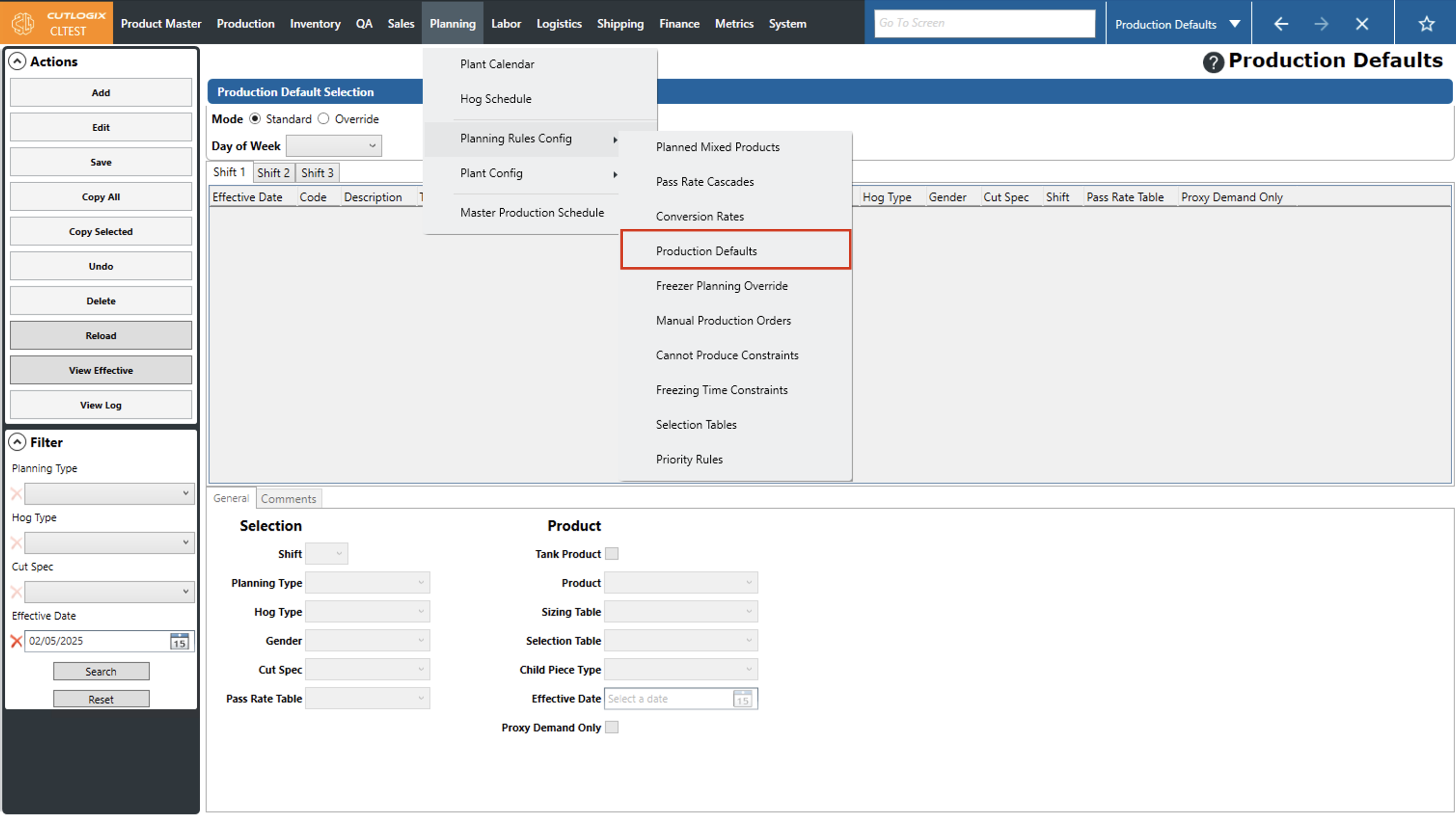Collapse the Actions panel

pos(17,62)
